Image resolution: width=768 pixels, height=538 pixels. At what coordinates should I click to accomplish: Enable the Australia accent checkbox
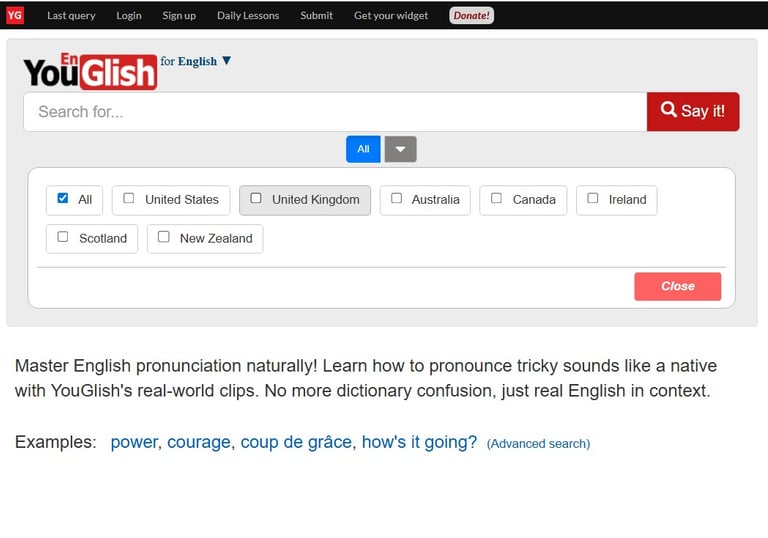tap(396, 198)
